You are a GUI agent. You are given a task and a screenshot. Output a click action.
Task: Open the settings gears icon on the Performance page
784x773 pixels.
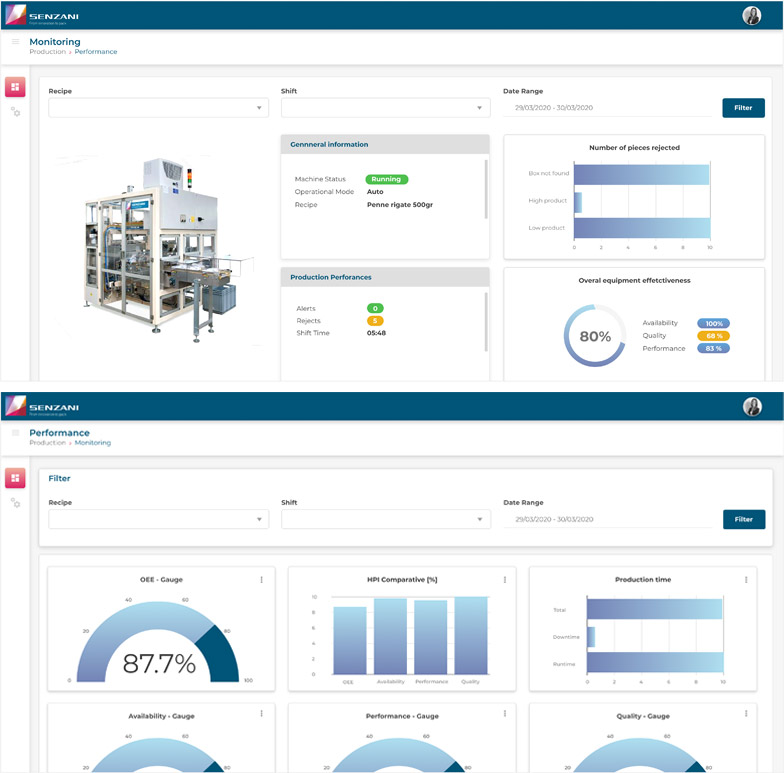coord(16,503)
